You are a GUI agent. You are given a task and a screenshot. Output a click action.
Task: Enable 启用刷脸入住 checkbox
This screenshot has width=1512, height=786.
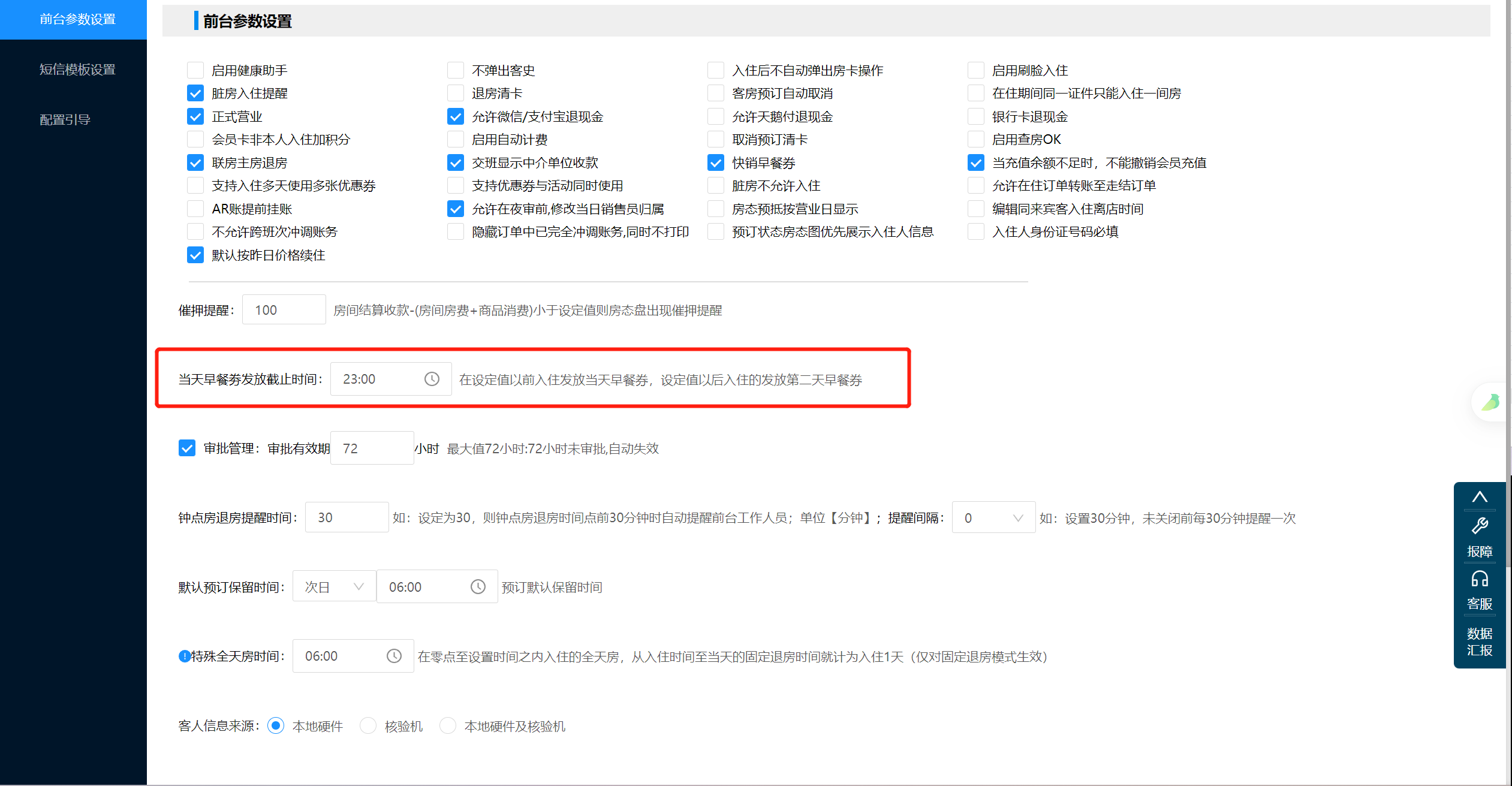click(x=976, y=70)
